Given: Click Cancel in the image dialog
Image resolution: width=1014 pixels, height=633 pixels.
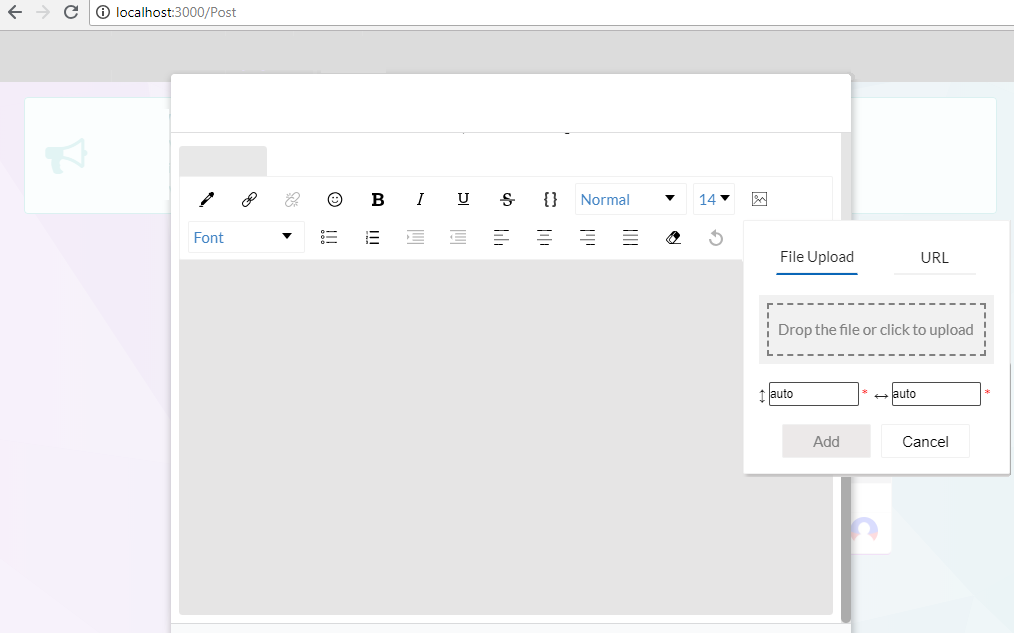Looking at the screenshot, I should pos(924,441).
